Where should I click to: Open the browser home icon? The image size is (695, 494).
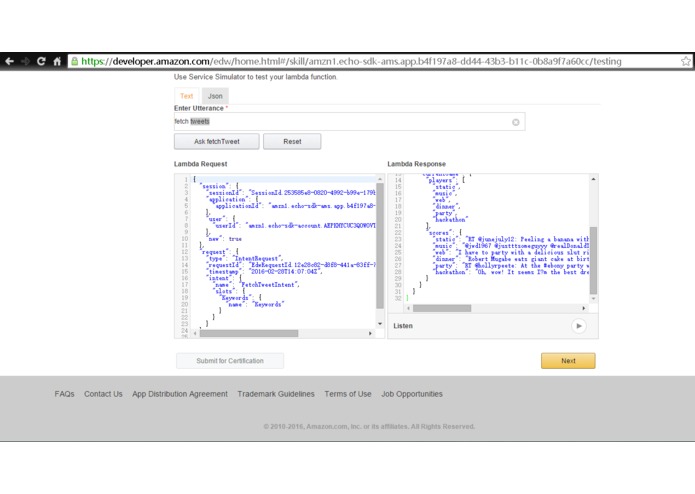click(x=57, y=61)
